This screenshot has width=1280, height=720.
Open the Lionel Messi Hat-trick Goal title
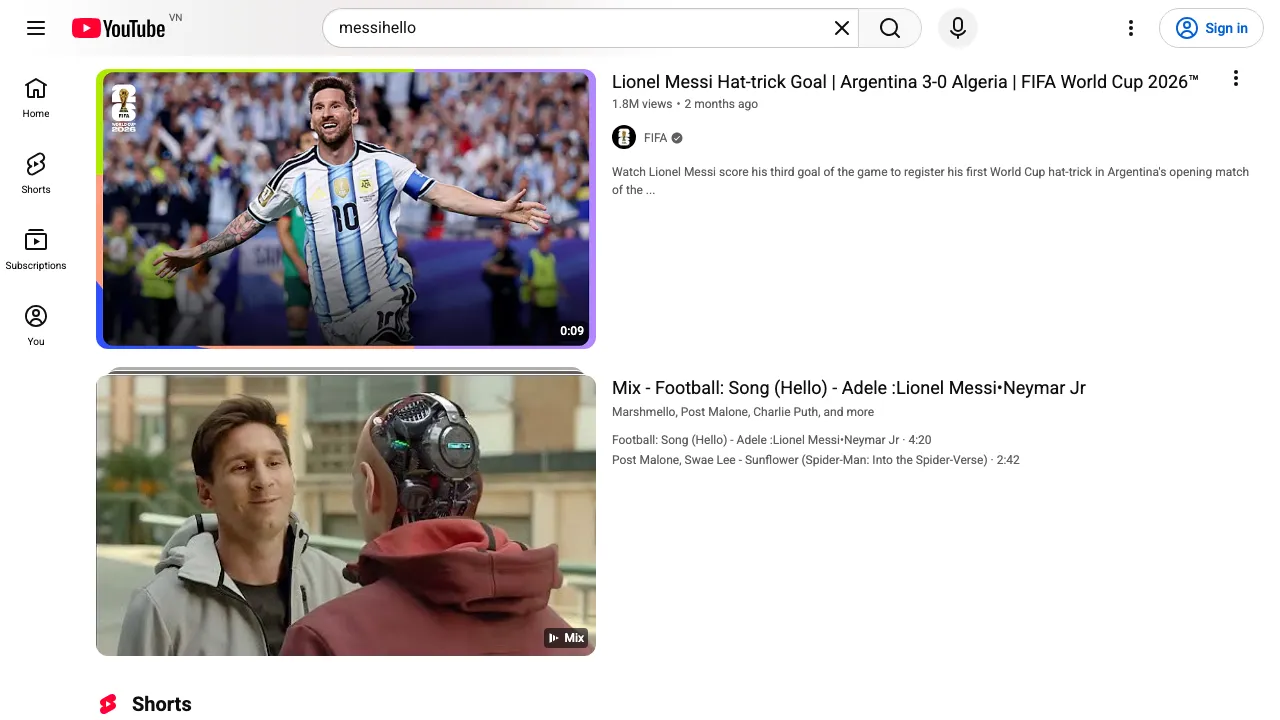point(905,82)
